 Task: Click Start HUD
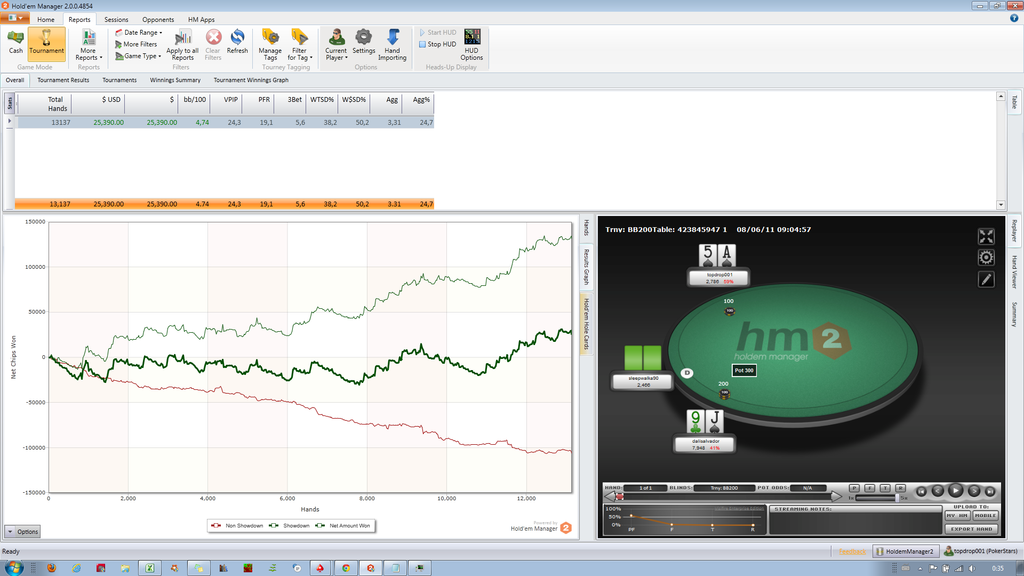pos(438,32)
